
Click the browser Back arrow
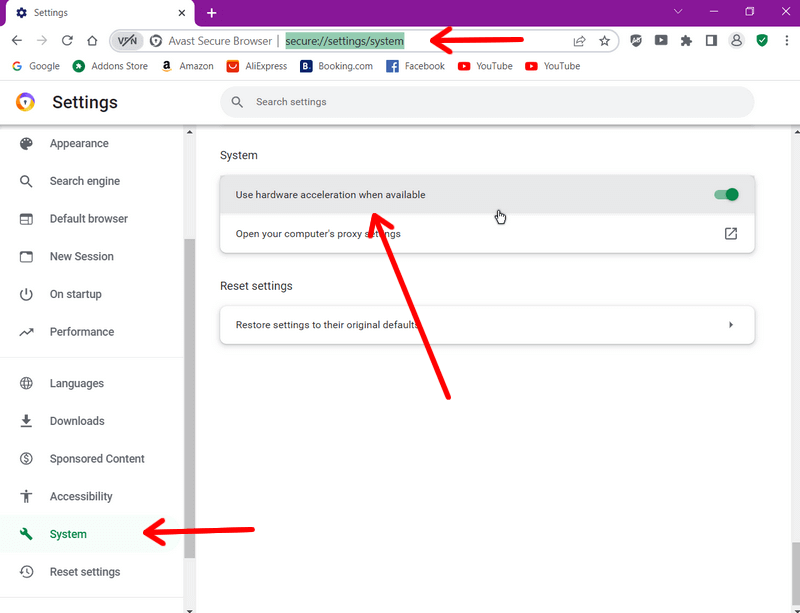click(17, 41)
